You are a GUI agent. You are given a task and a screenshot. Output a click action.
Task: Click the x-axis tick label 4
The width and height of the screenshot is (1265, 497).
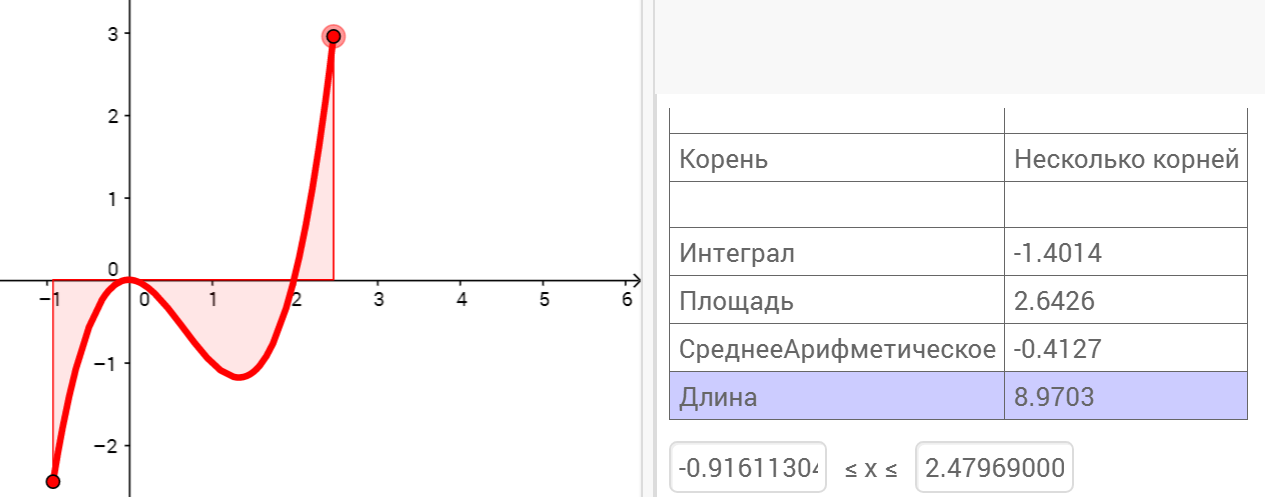coord(461,300)
